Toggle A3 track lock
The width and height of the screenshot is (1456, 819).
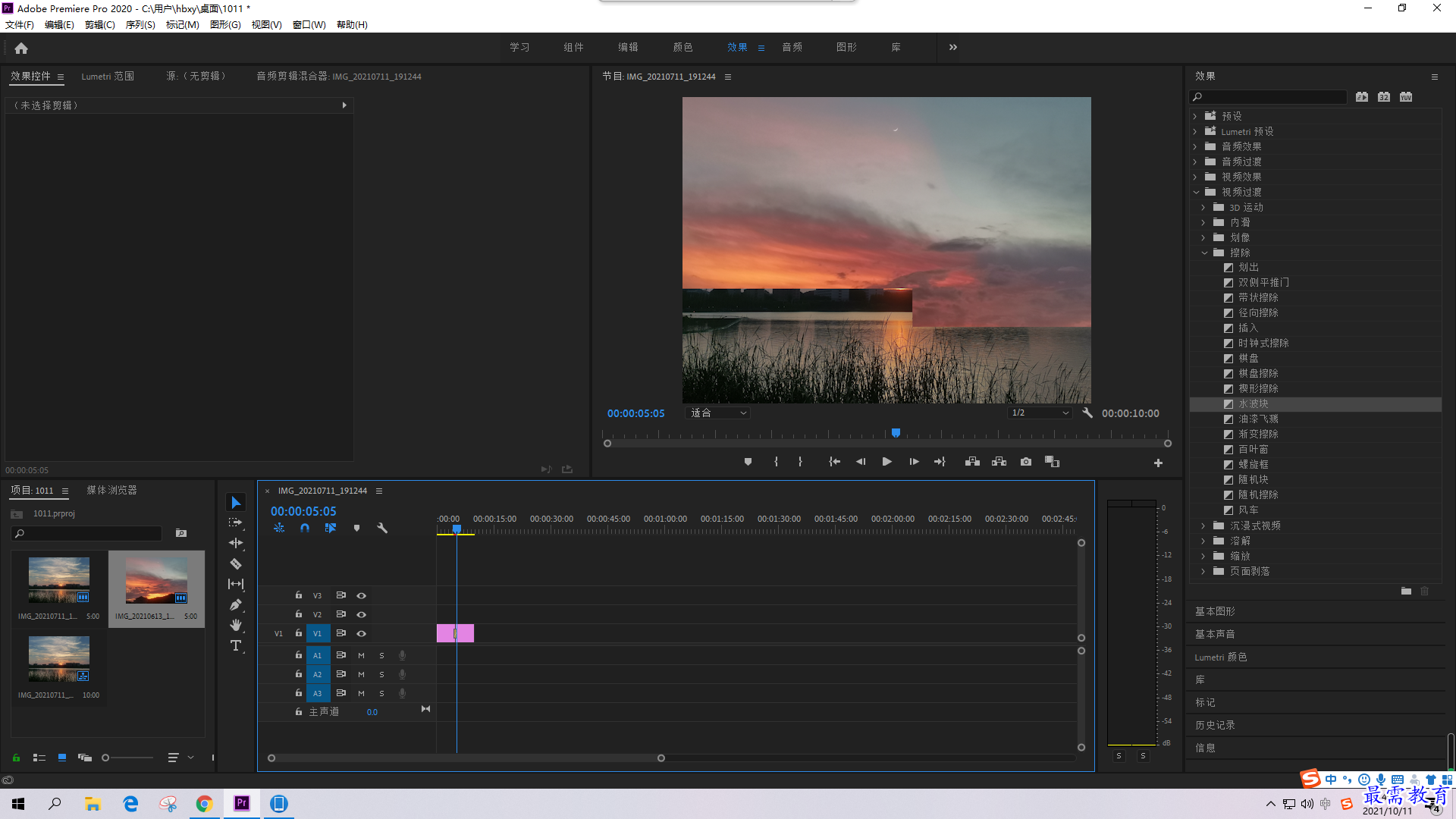299,692
